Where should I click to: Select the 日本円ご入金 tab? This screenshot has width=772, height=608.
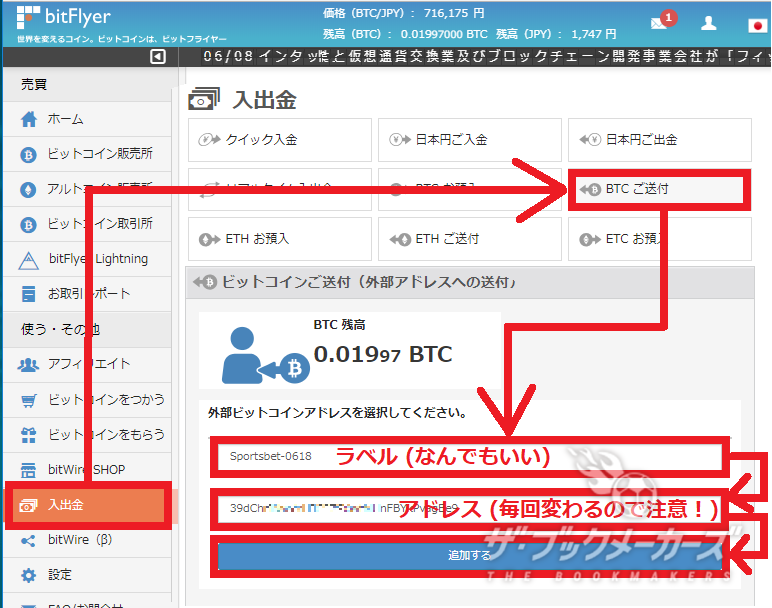[x=469, y=139]
